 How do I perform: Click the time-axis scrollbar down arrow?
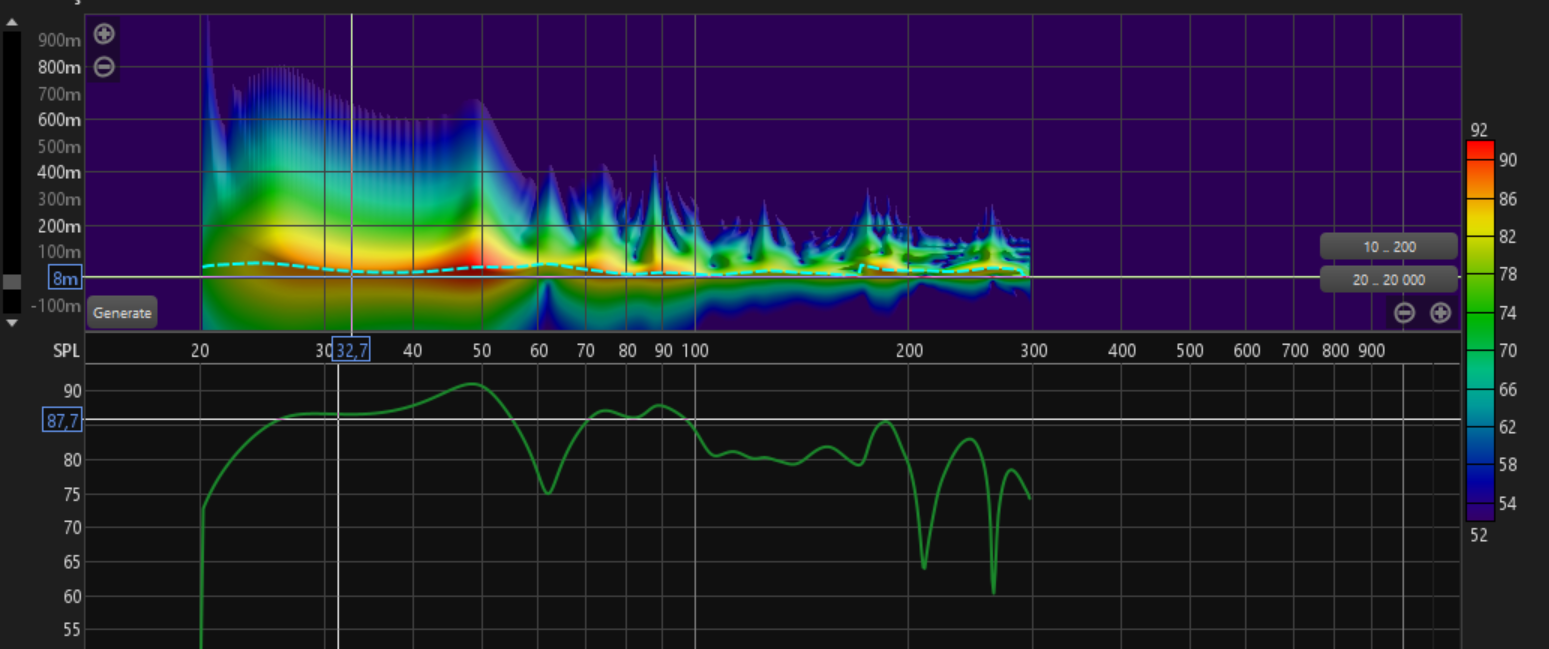pyautogui.click(x=12, y=323)
